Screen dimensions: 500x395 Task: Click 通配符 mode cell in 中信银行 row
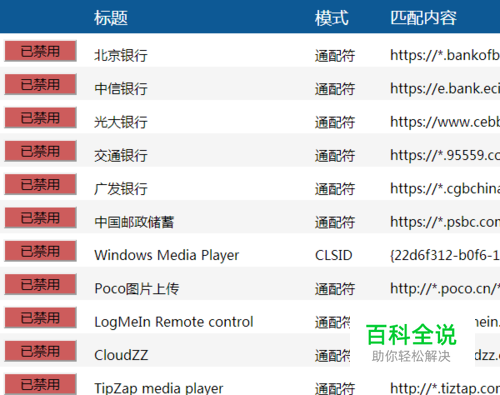click(x=335, y=89)
